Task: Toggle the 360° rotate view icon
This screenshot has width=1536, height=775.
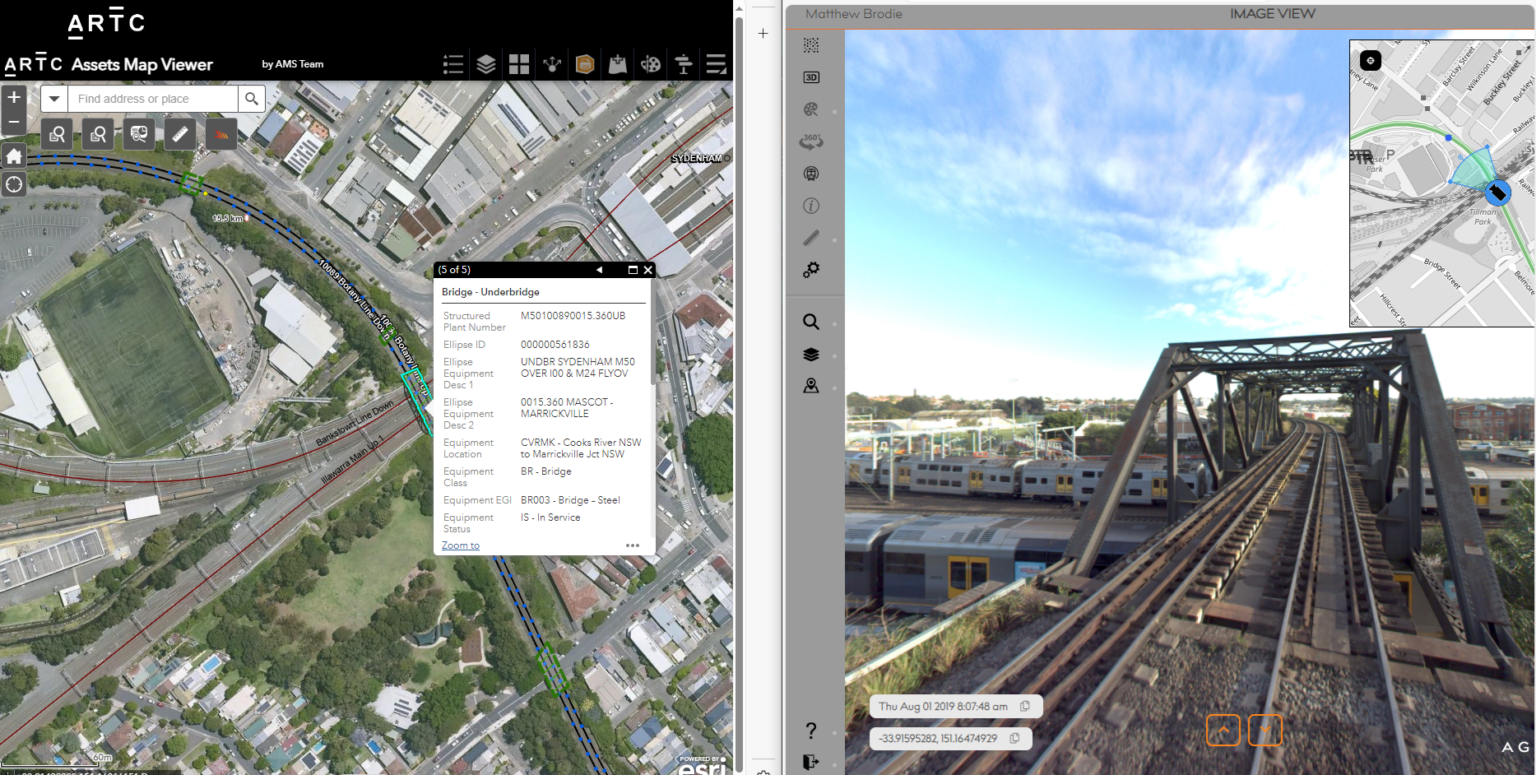Action: pyautogui.click(x=811, y=142)
